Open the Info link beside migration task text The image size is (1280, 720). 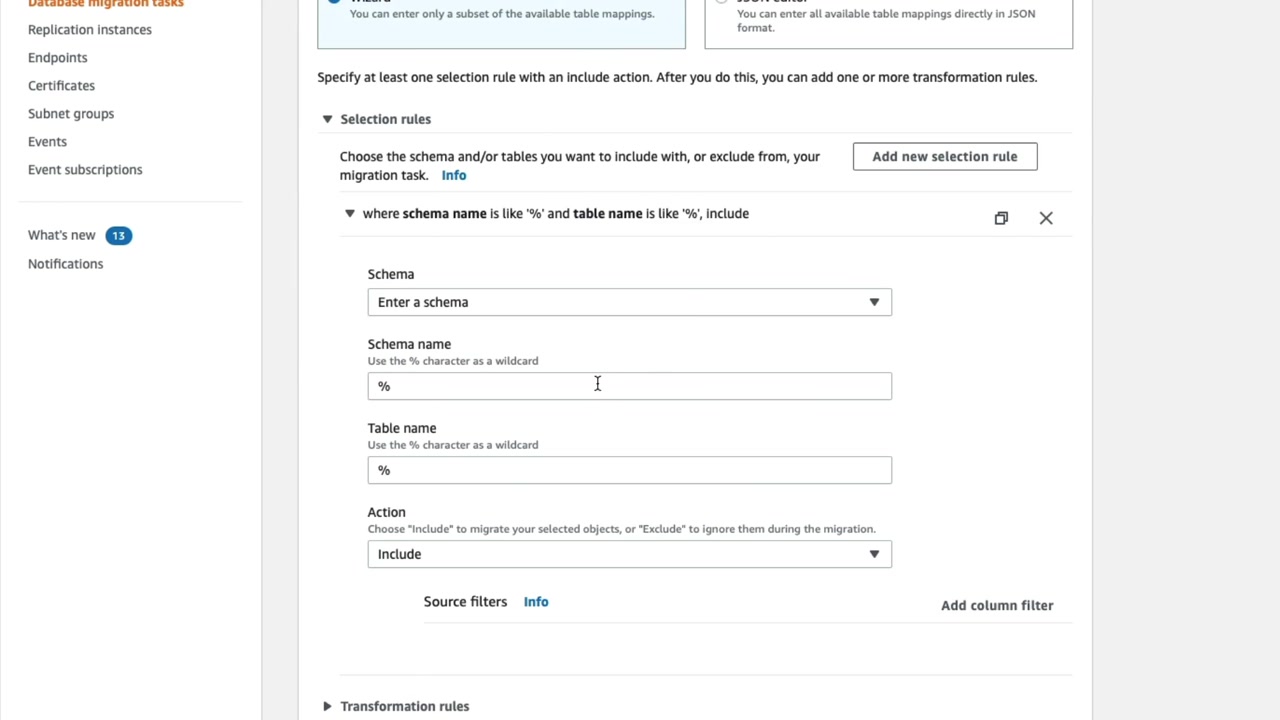(x=454, y=175)
